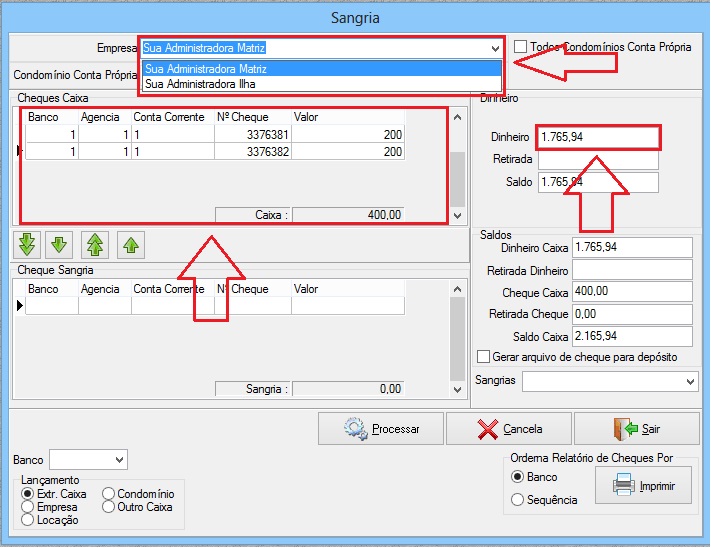The image size is (711, 548).
Task: Select Sequência ordering radio option
Action: [517, 499]
